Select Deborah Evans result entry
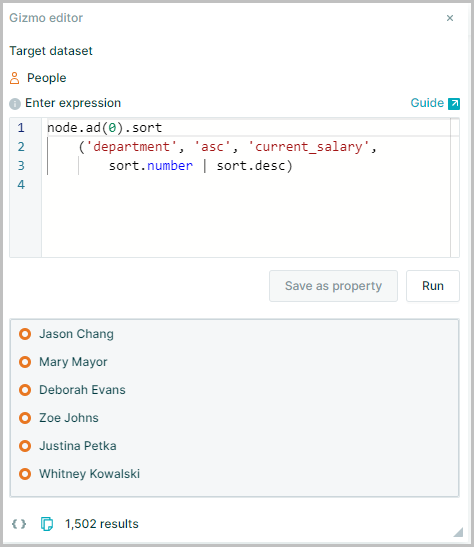474x547 pixels. click(82, 390)
